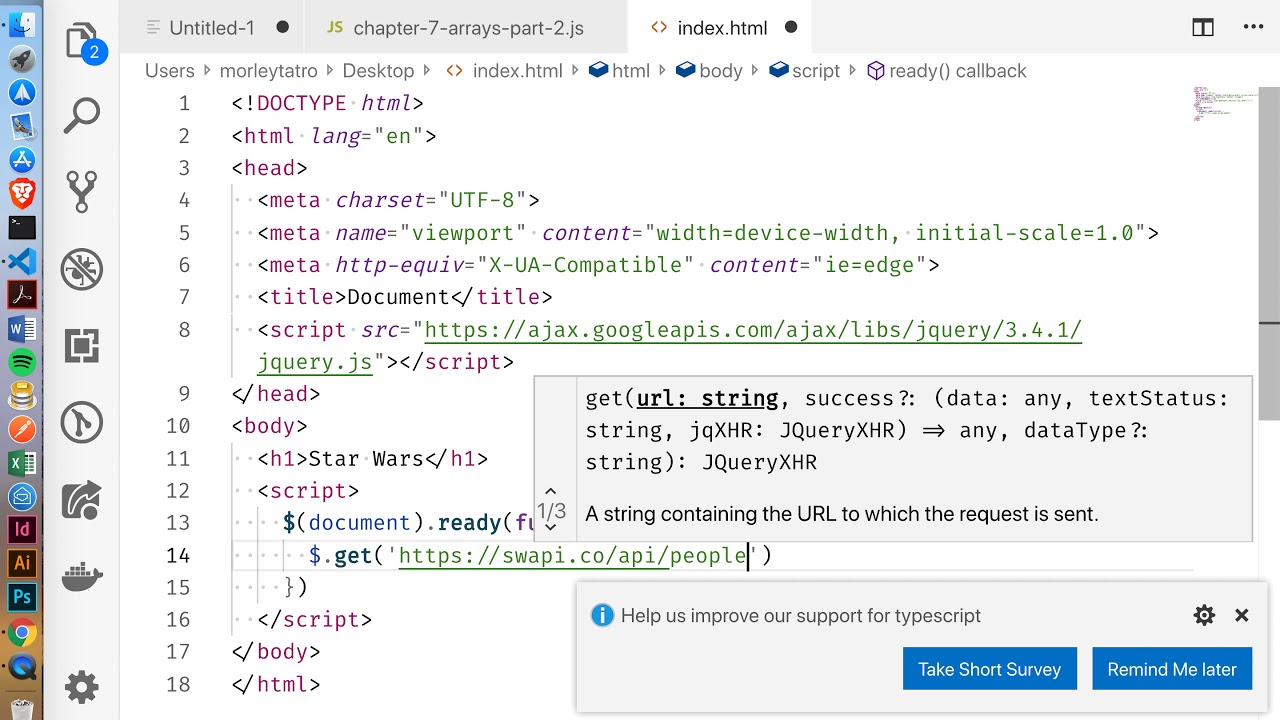Launch Brave browser from the dock

click(x=22, y=193)
